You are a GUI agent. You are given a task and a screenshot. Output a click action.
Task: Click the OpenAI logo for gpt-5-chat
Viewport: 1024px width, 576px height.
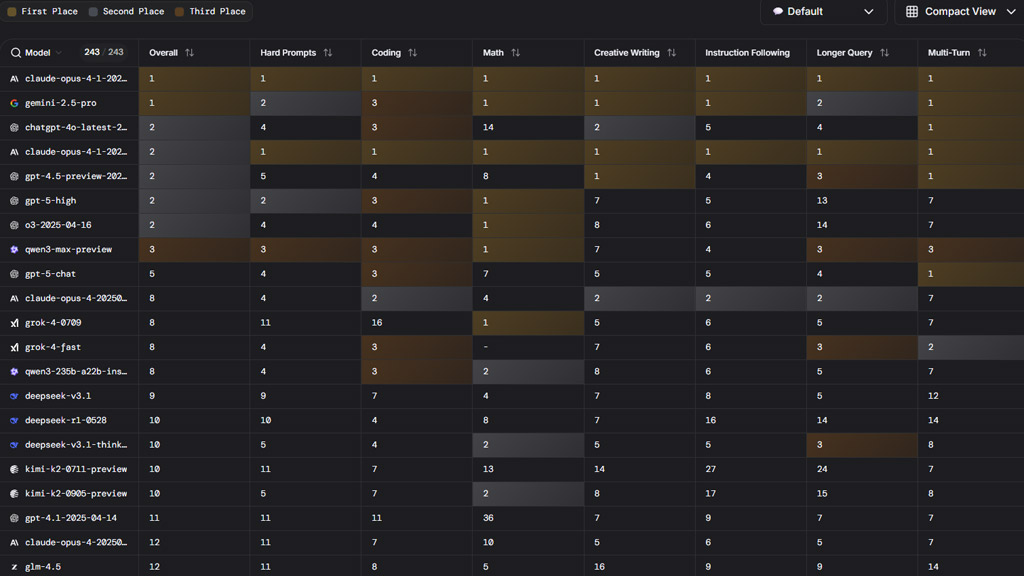coord(14,274)
